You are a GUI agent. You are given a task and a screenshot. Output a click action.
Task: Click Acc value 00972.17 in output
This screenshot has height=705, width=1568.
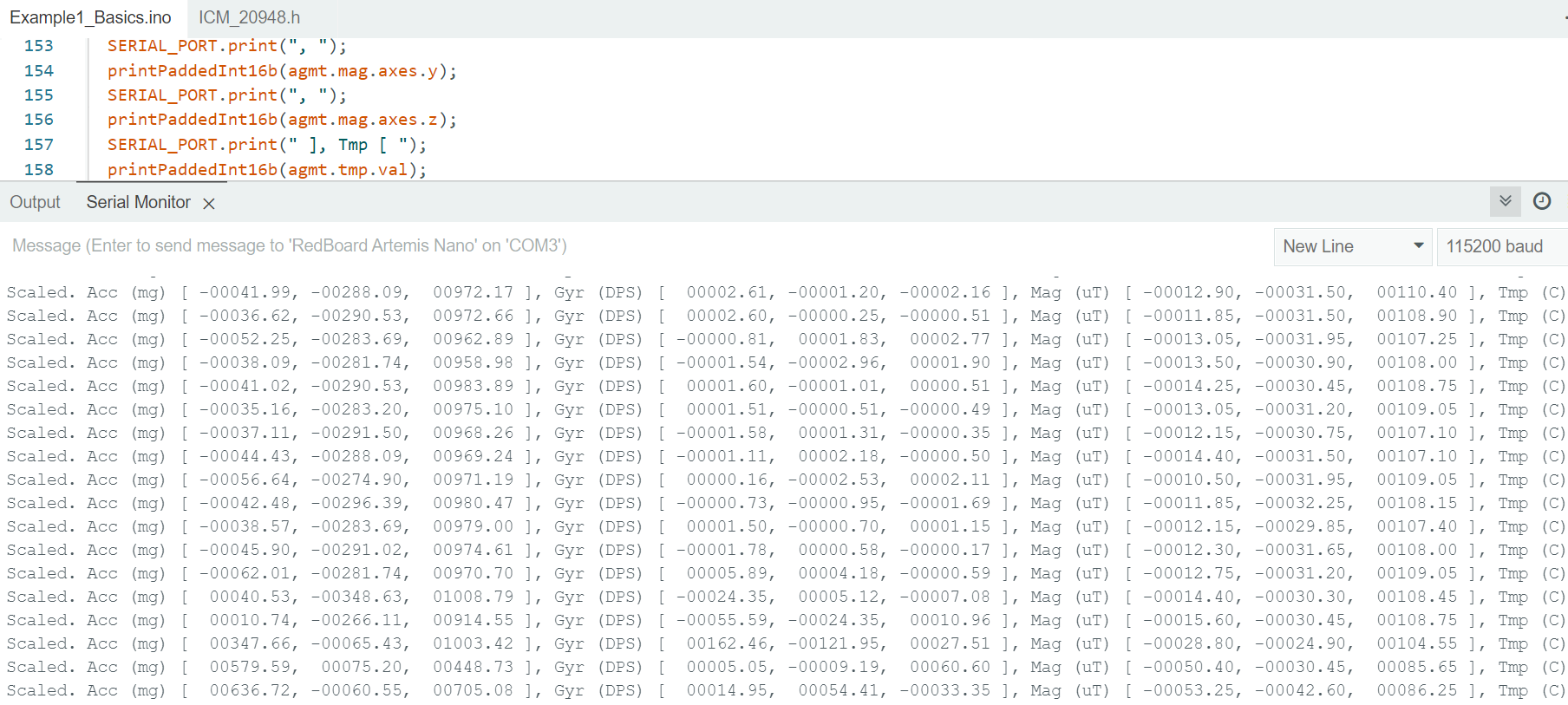pyautogui.click(x=473, y=293)
